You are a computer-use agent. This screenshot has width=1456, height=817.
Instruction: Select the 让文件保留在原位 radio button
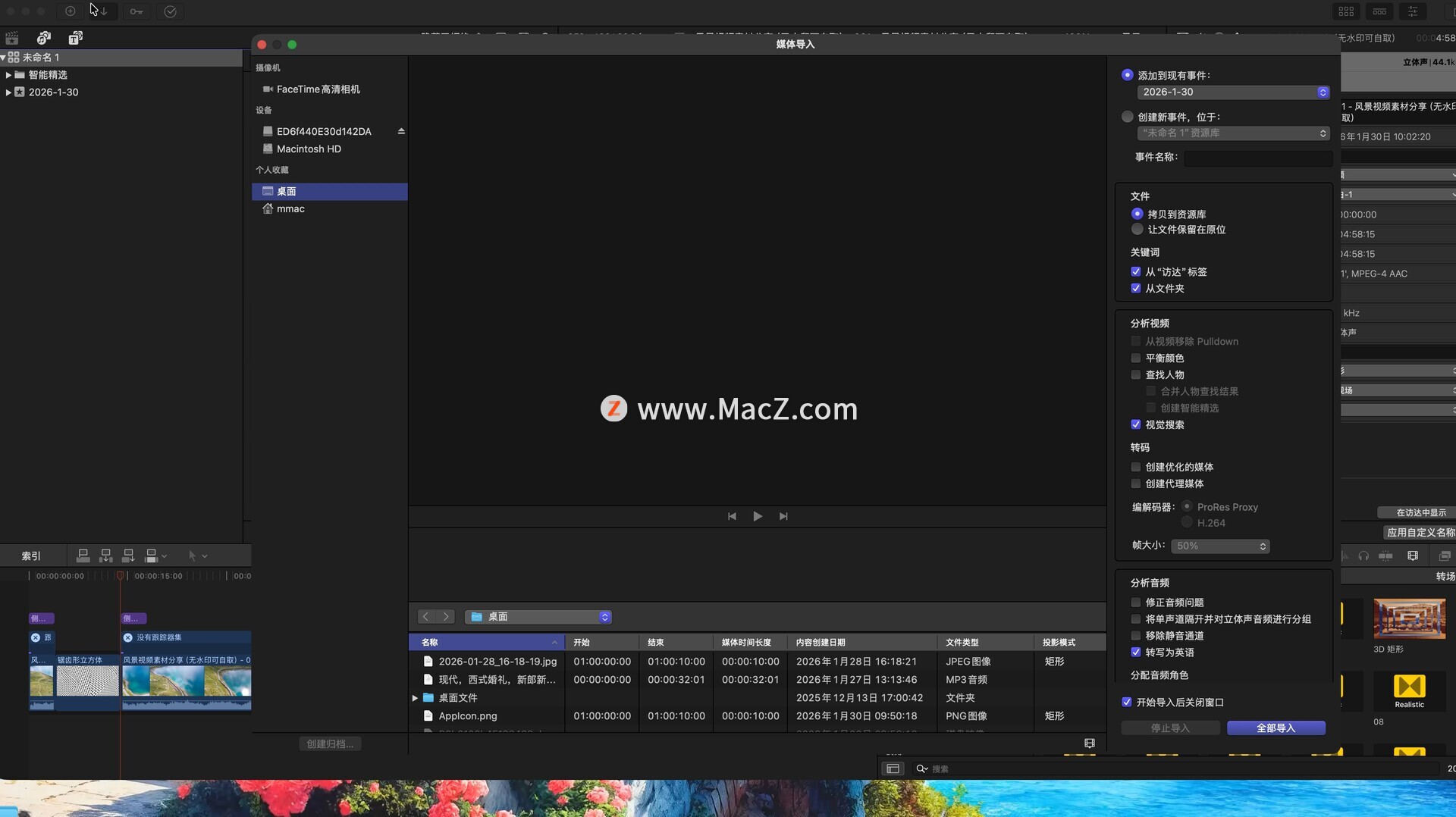1137,230
